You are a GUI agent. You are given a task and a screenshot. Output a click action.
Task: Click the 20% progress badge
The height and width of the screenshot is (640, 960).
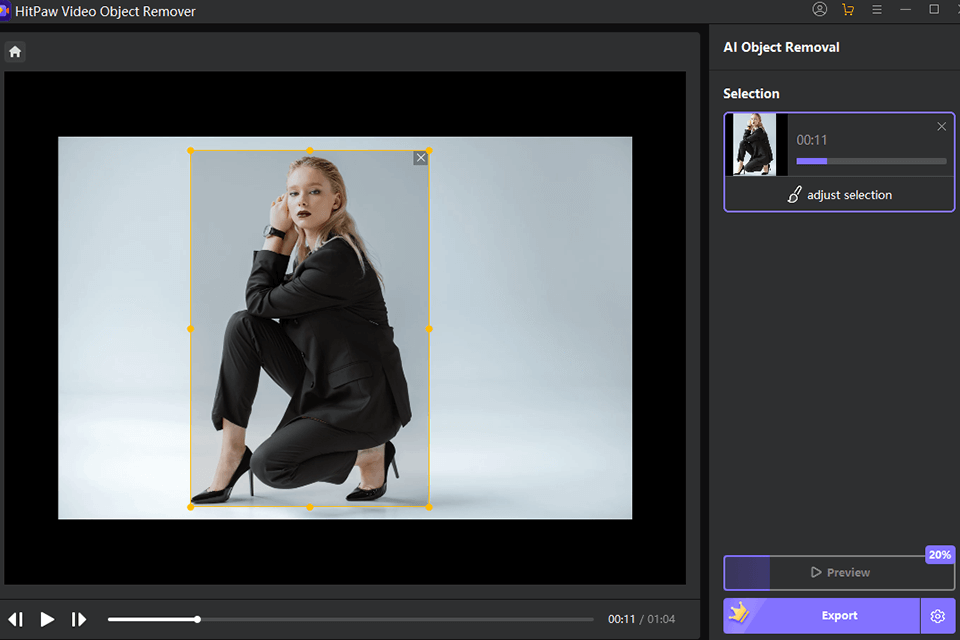coord(939,555)
